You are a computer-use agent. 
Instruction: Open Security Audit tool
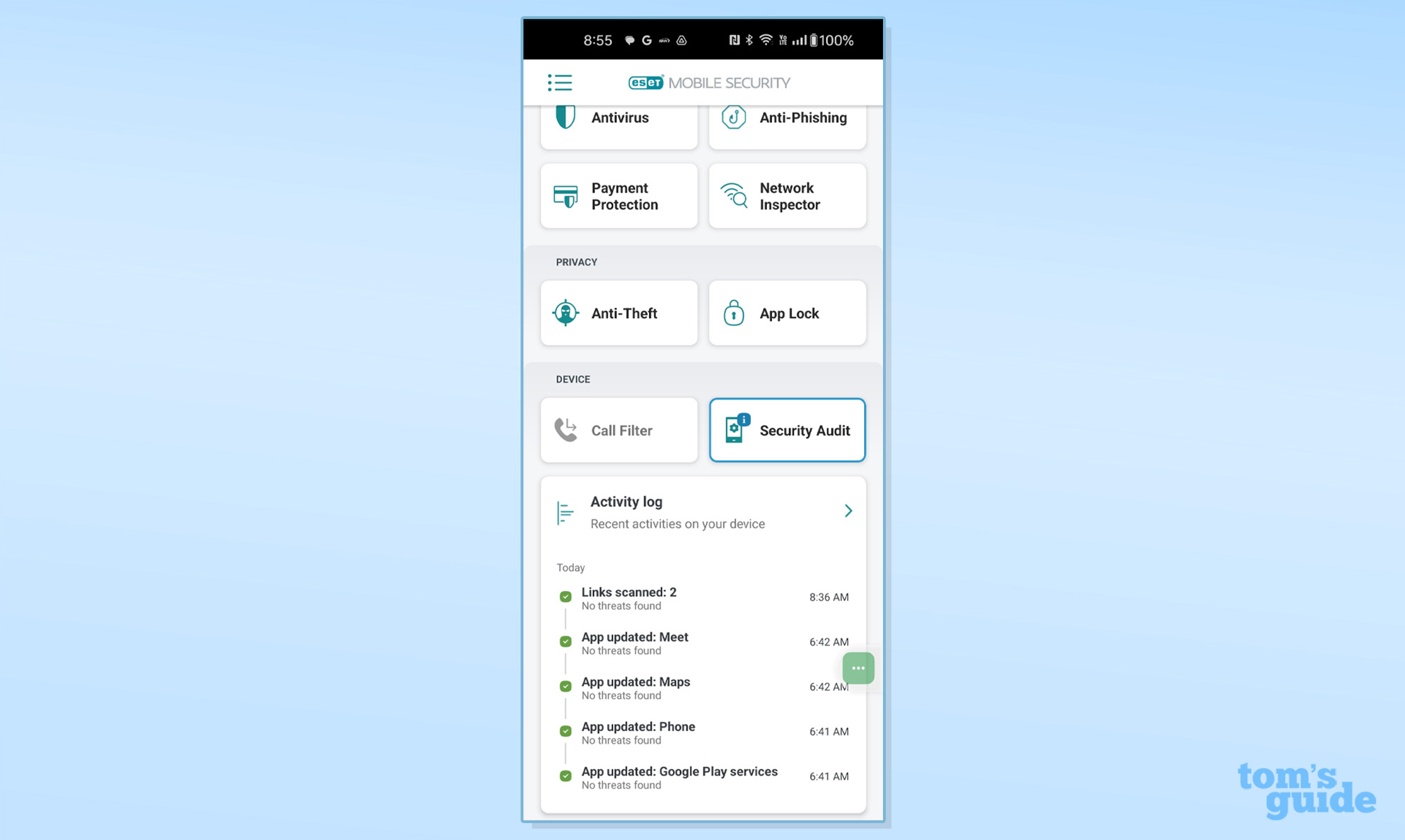click(x=787, y=429)
